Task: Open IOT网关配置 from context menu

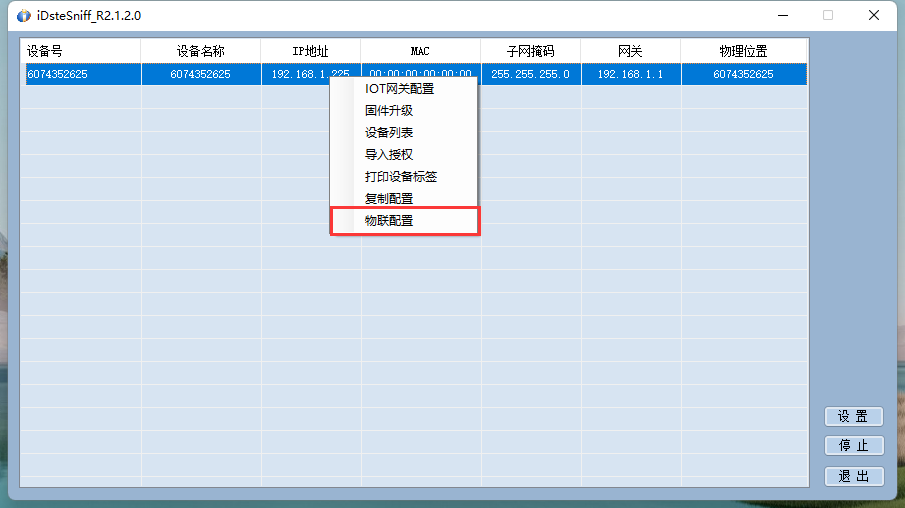Action: (399, 89)
